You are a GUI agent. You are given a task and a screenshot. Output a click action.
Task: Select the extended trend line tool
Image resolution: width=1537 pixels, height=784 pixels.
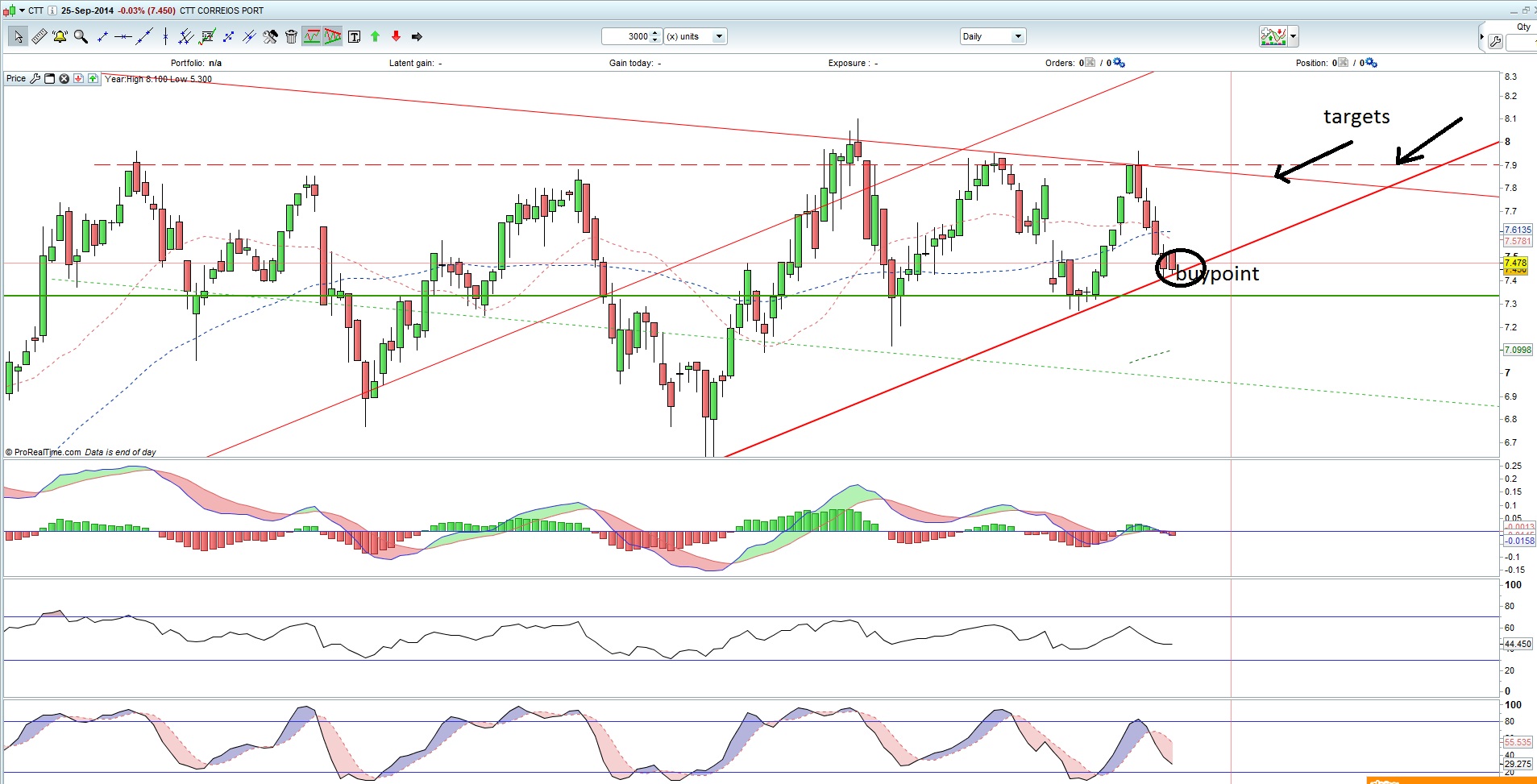pos(144,36)
